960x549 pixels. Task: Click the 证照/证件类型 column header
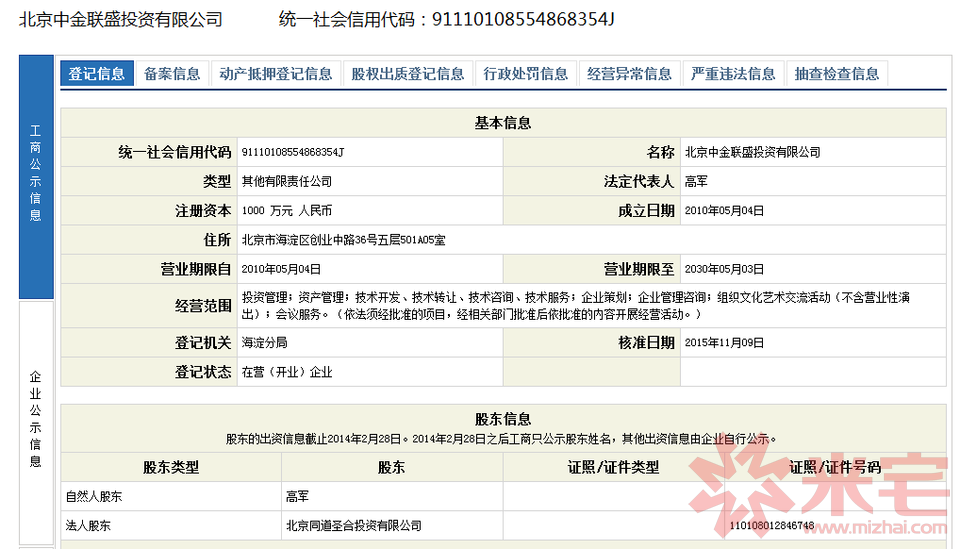click(613, 467)
